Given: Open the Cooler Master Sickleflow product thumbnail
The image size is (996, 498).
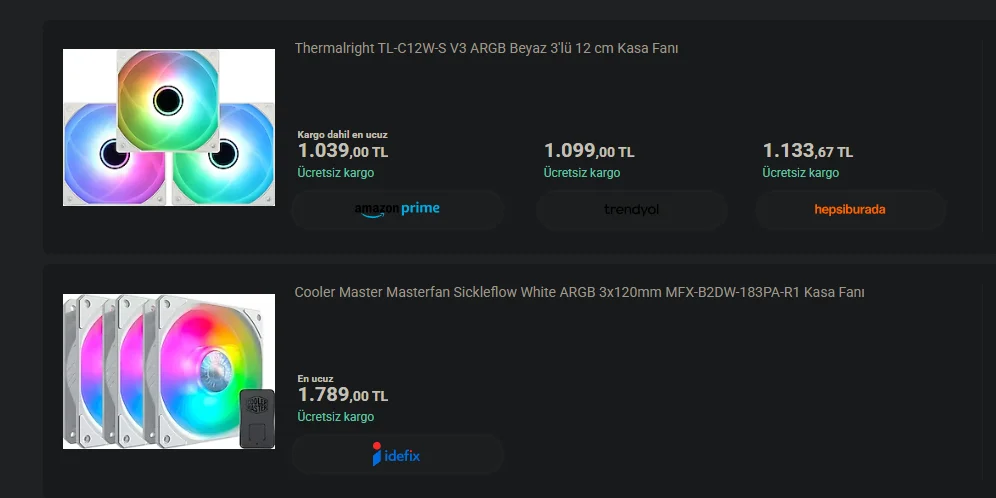Looking at the screenshot, I should pyautogui.click(x=168, y=371).
